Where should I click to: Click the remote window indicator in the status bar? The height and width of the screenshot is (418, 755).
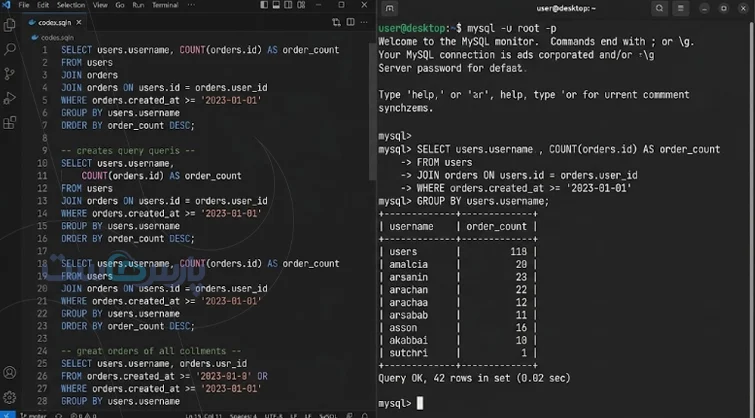point(6,415)
